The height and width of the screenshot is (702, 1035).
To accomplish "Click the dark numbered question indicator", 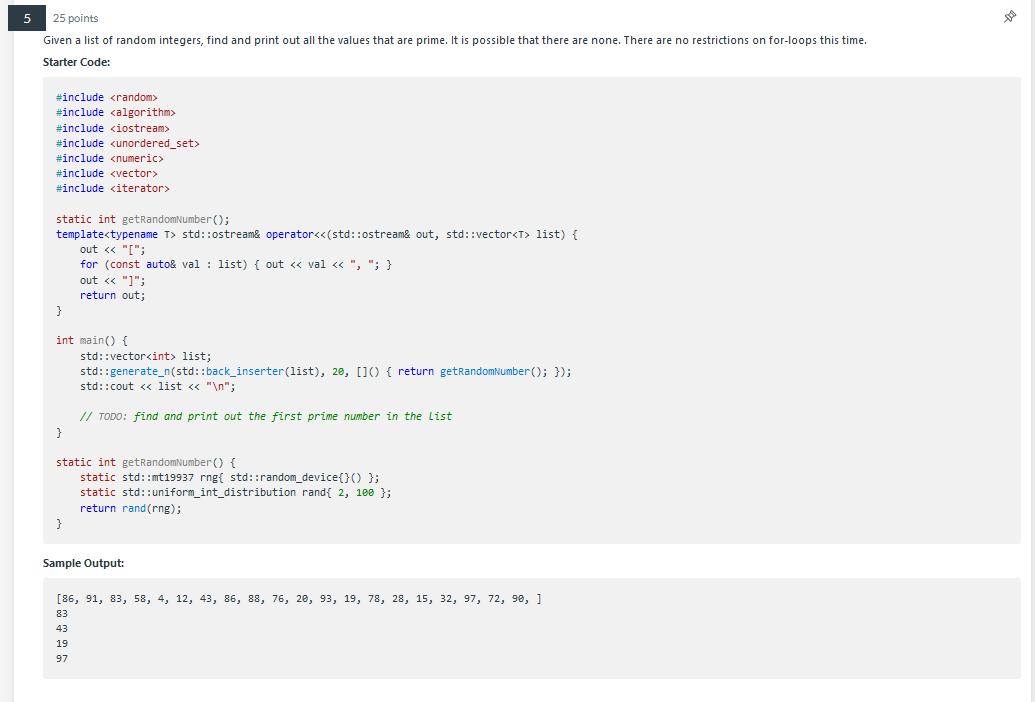I will pyautogui.click(x=25, y=18).
